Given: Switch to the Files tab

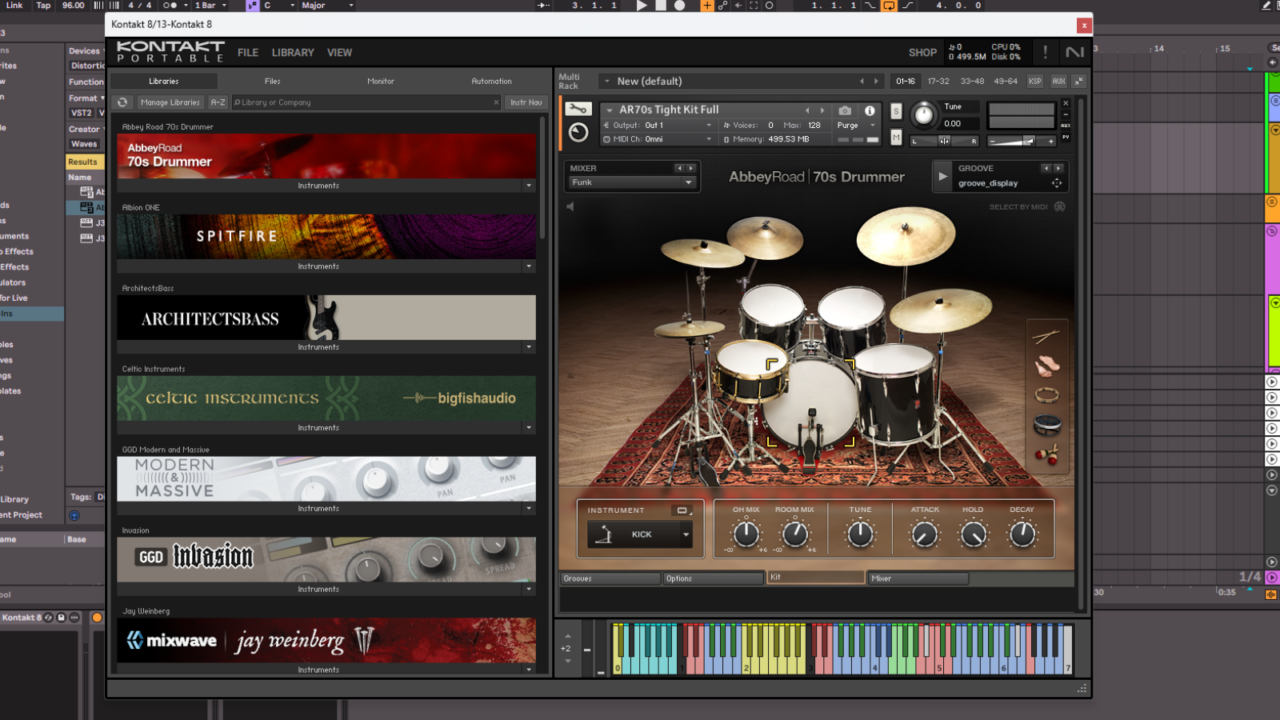Looking at the screenshot, I should pos(272,81).
